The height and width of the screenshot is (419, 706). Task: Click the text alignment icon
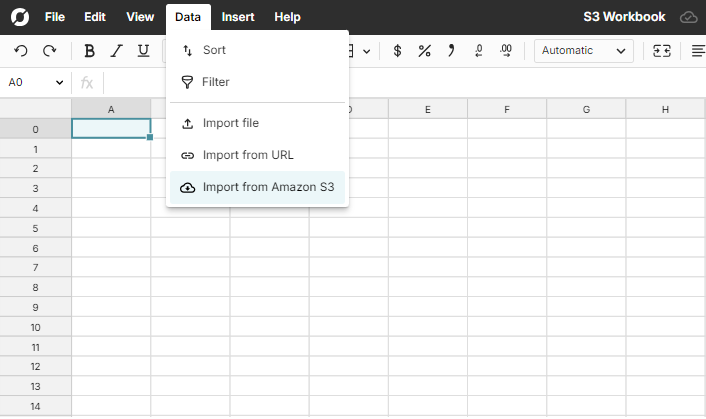[697, 51]
